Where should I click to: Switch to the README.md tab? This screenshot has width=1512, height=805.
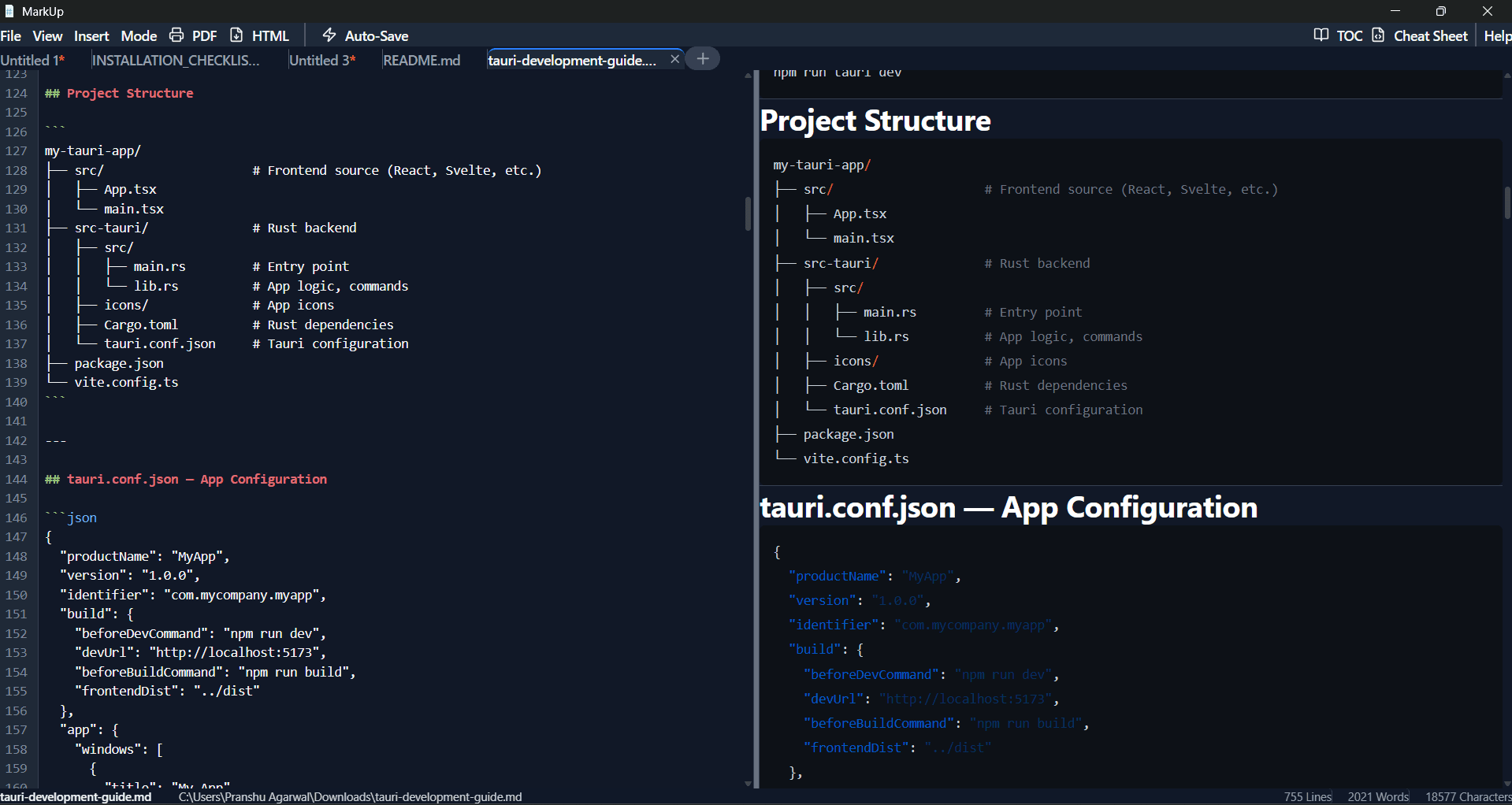pos(421,60)
